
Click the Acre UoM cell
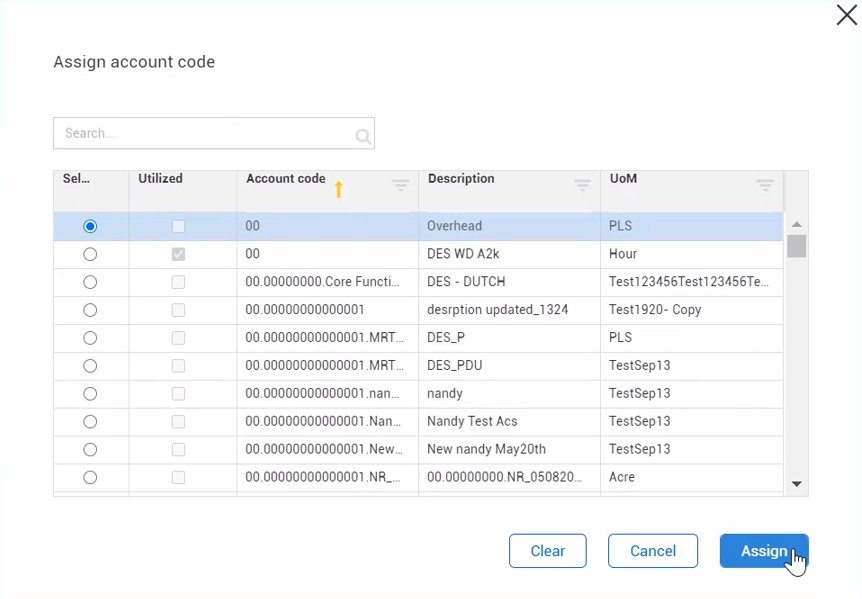click(692, 478)
